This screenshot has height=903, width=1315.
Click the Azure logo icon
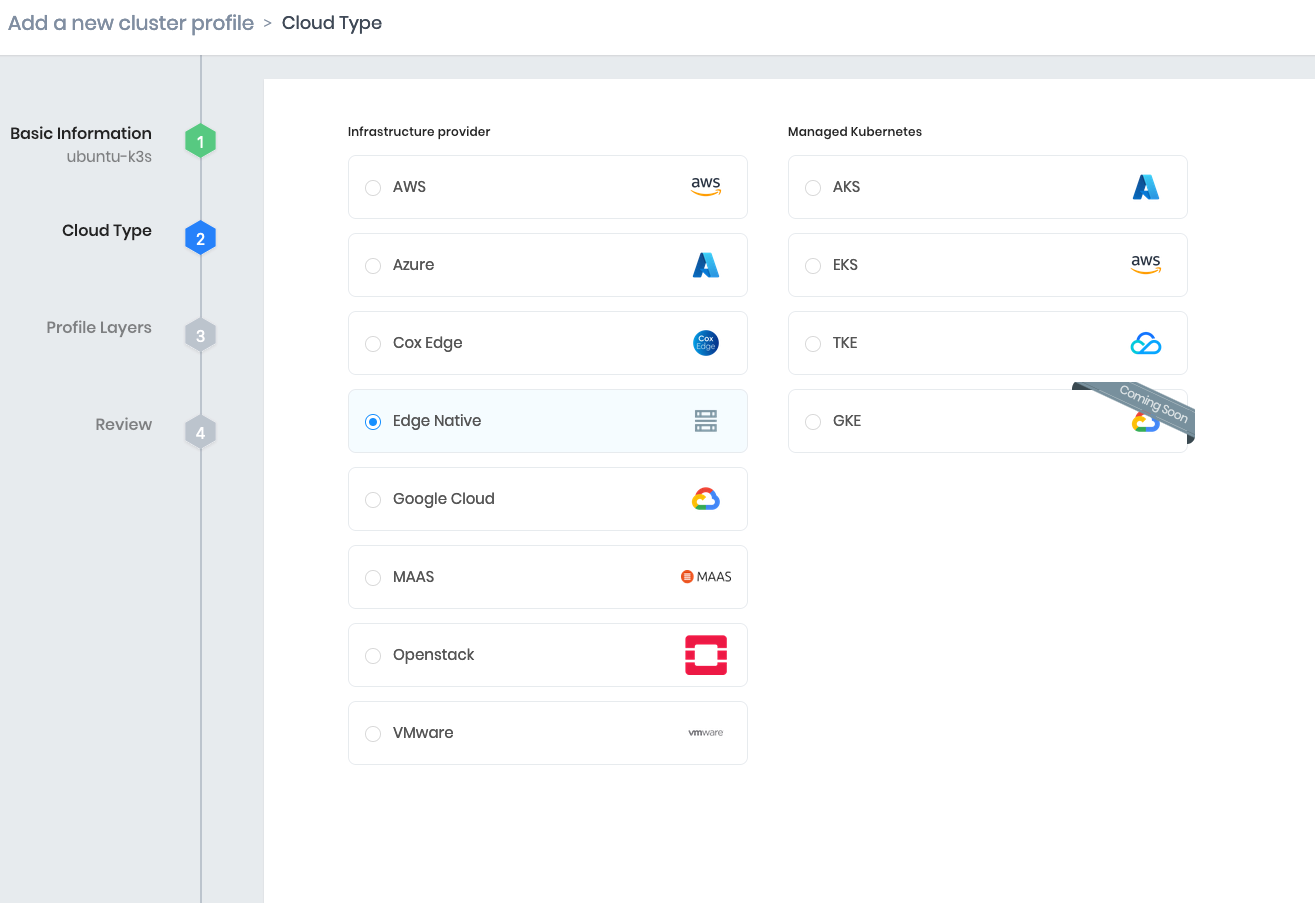tap(706, 265)
